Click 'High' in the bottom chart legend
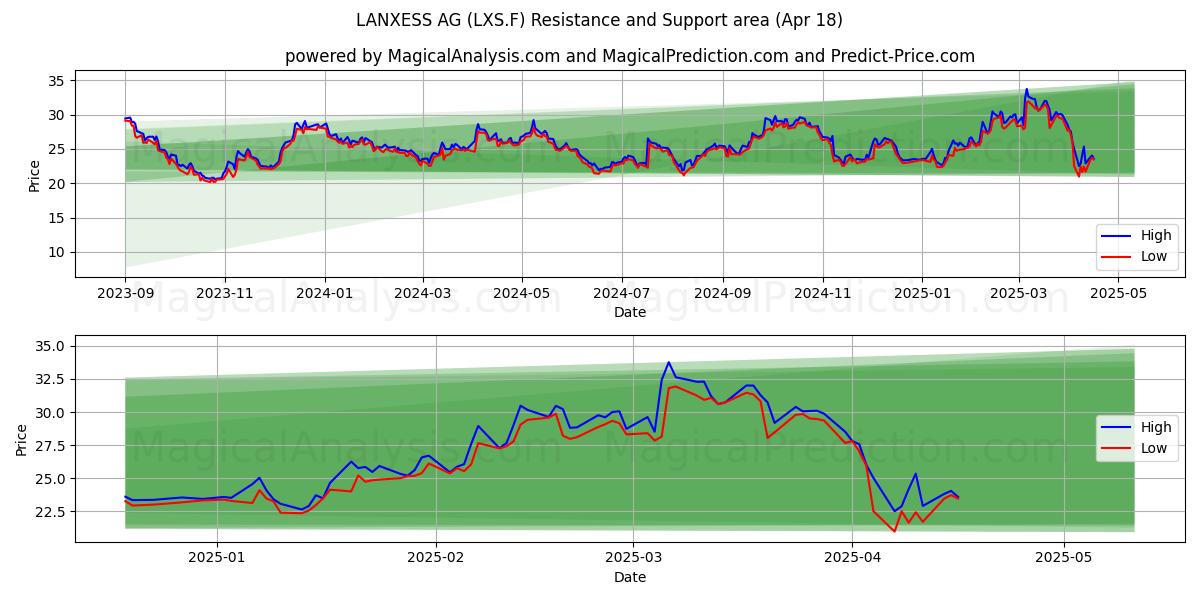The width and height of the screenshot is (1200, 600). 1156,428
